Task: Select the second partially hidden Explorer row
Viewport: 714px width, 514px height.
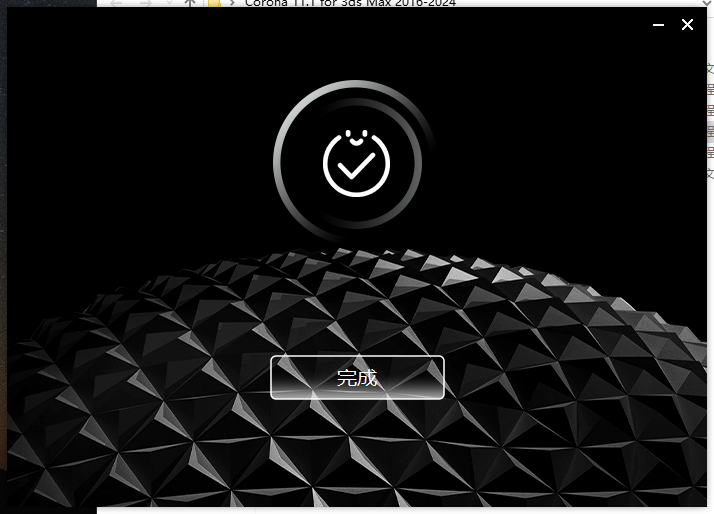Action: coord(710,90)
